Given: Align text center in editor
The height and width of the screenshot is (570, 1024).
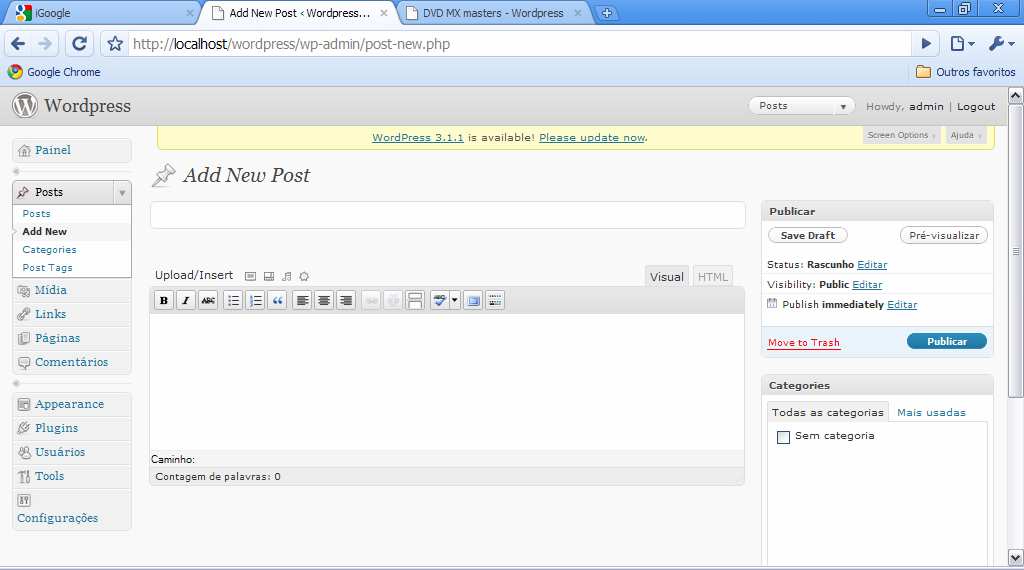Looking at the screenshot, I should [x=324, y=300].
